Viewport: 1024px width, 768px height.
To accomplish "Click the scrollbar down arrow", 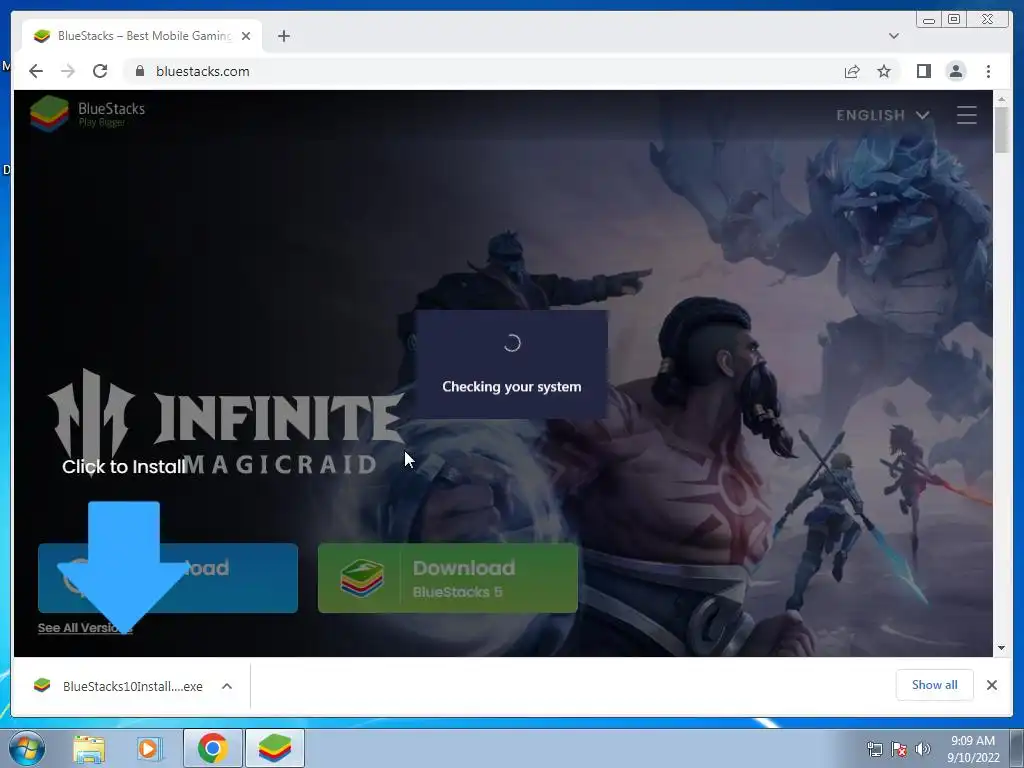I will click(x=1001, y=648).
